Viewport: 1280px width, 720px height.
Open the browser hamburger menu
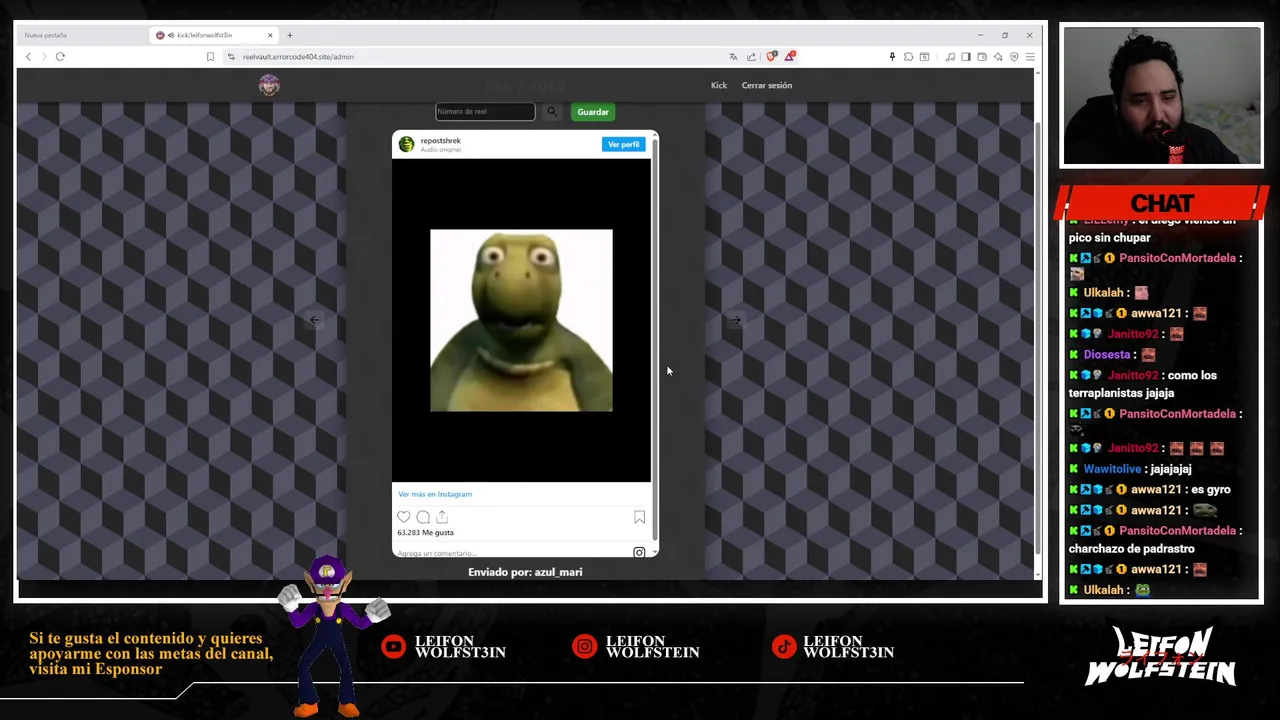point(1030,57)
